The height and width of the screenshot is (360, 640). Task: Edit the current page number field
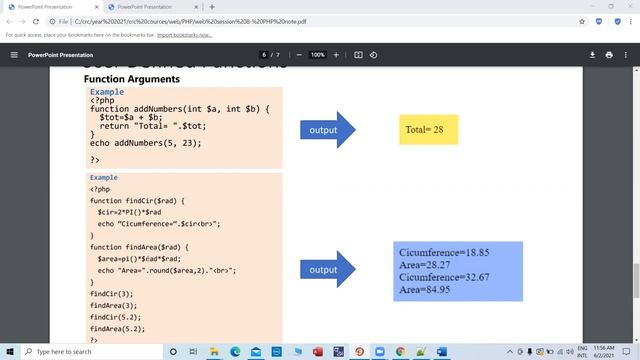tap(264, 55)
